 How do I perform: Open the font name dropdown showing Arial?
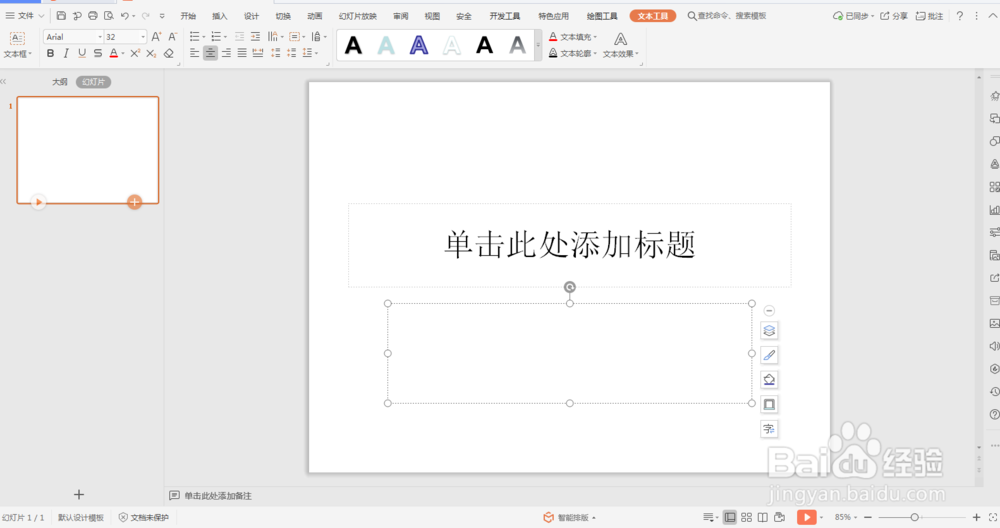99,37
